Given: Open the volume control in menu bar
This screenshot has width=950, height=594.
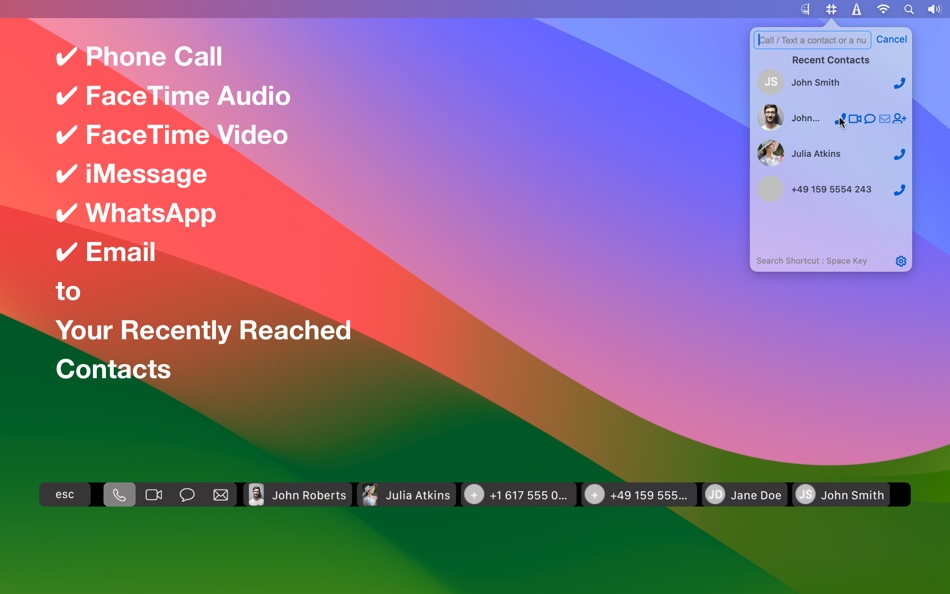Looking at the screenshot, I should pyautogui.click(x=934, y=9).
